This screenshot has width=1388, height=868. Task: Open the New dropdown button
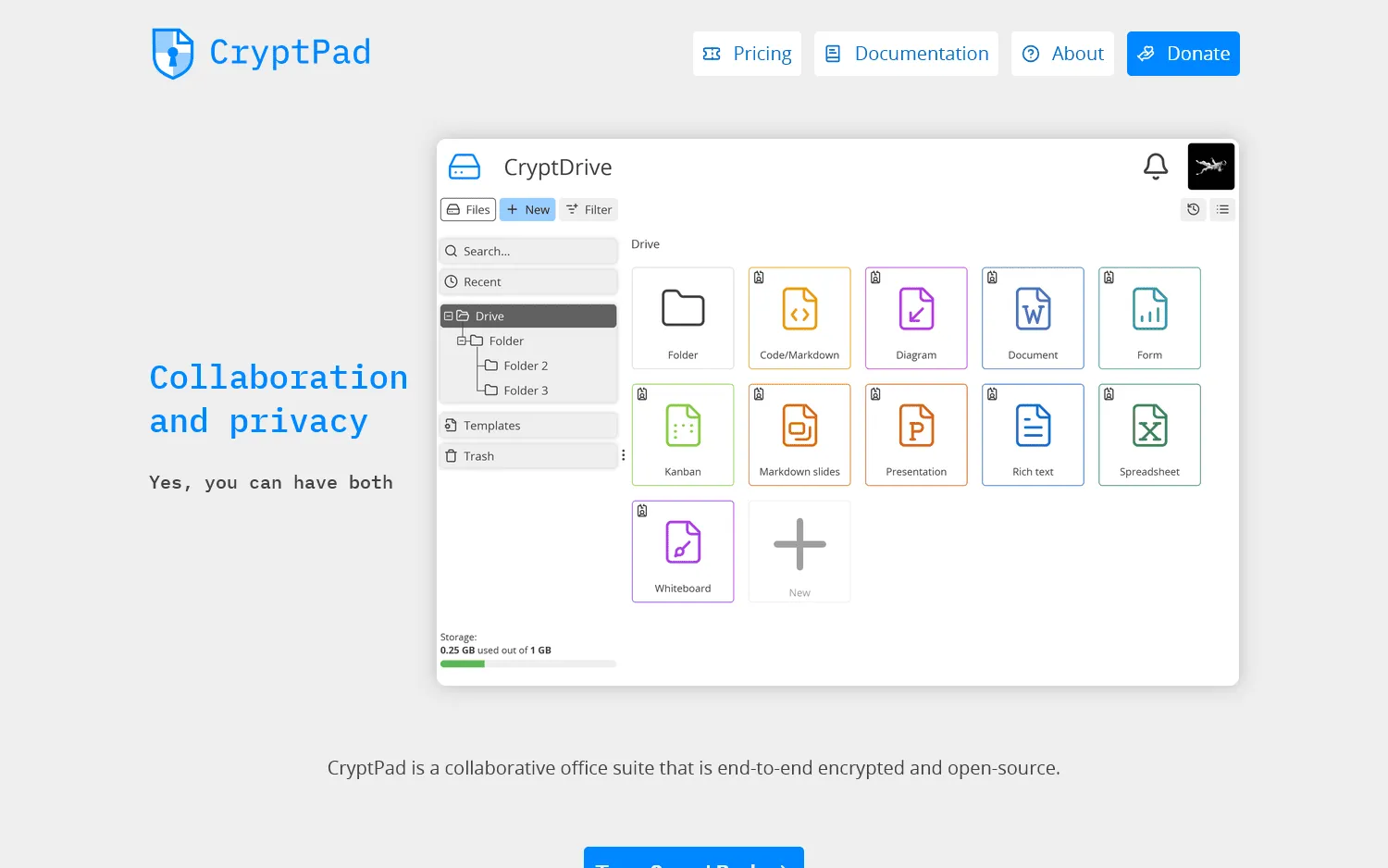527,210
